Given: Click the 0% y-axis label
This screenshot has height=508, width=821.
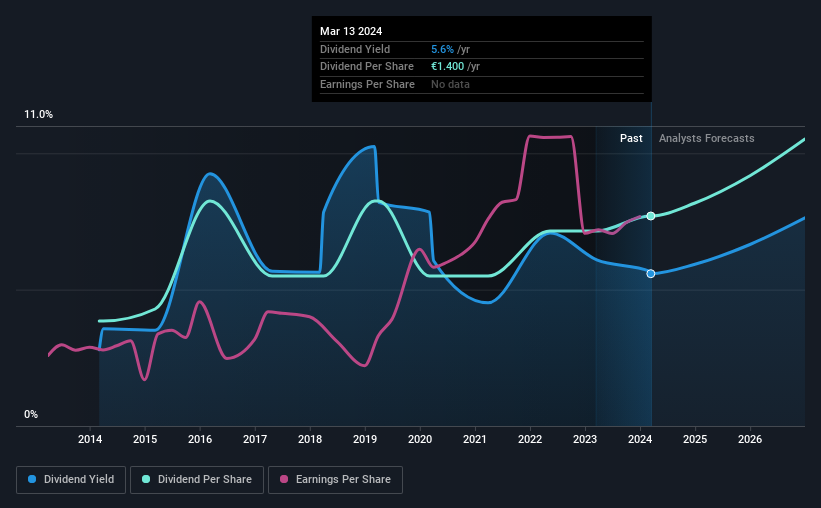Looking at the screenshot, I should 31,414.
